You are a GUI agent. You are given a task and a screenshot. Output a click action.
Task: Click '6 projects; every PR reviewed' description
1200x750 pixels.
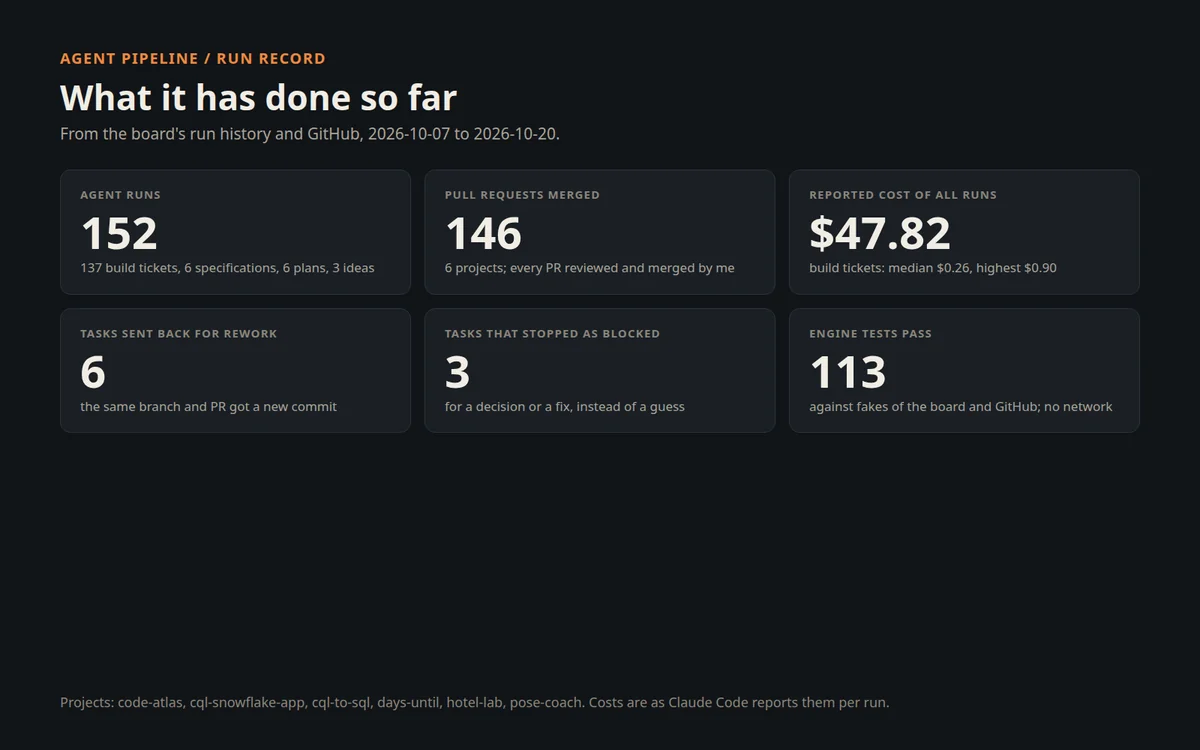pos(589,268)
